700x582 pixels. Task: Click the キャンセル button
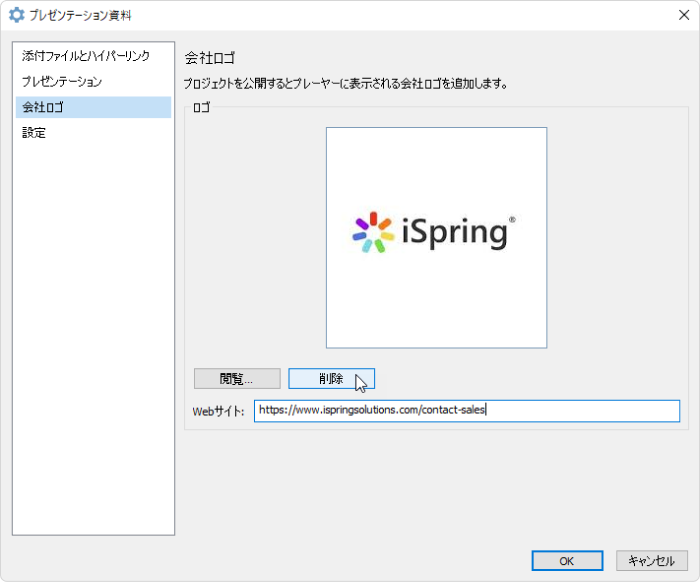(x=652, y=561)
